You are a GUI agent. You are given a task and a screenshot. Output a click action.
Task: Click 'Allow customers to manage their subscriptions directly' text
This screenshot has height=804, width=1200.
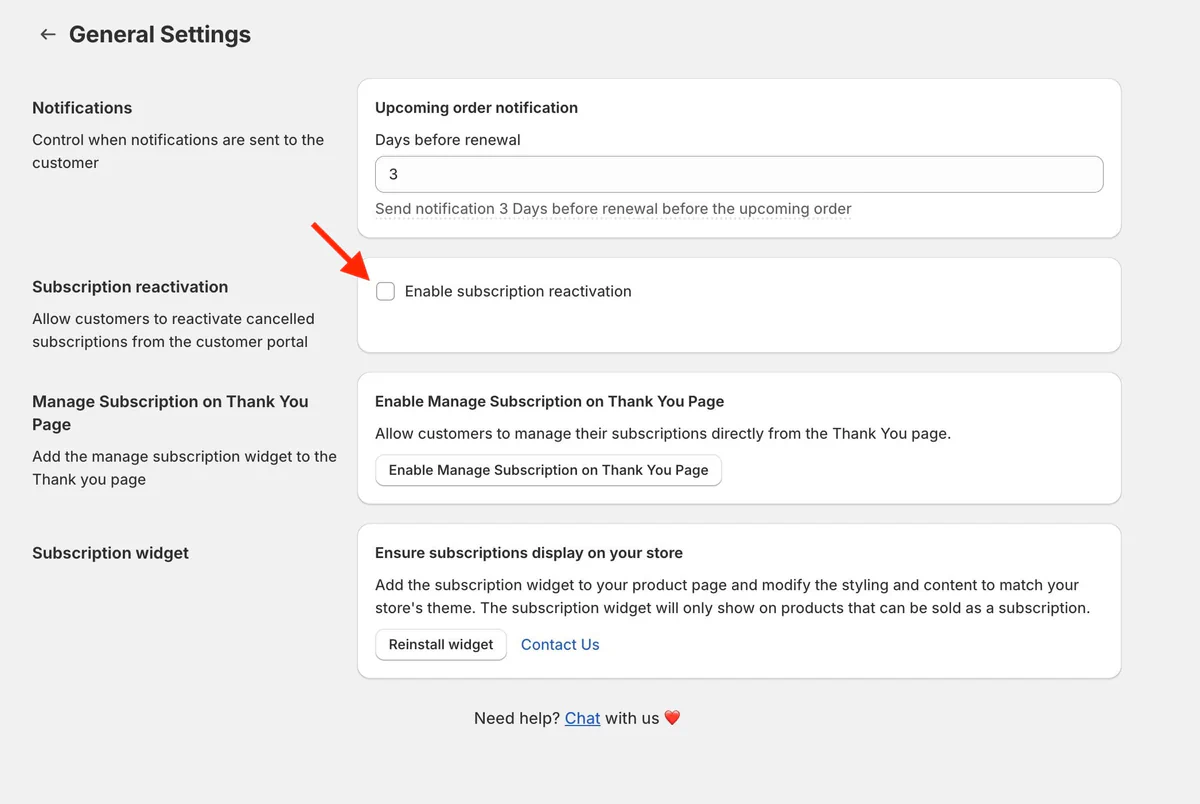[663, 434]
